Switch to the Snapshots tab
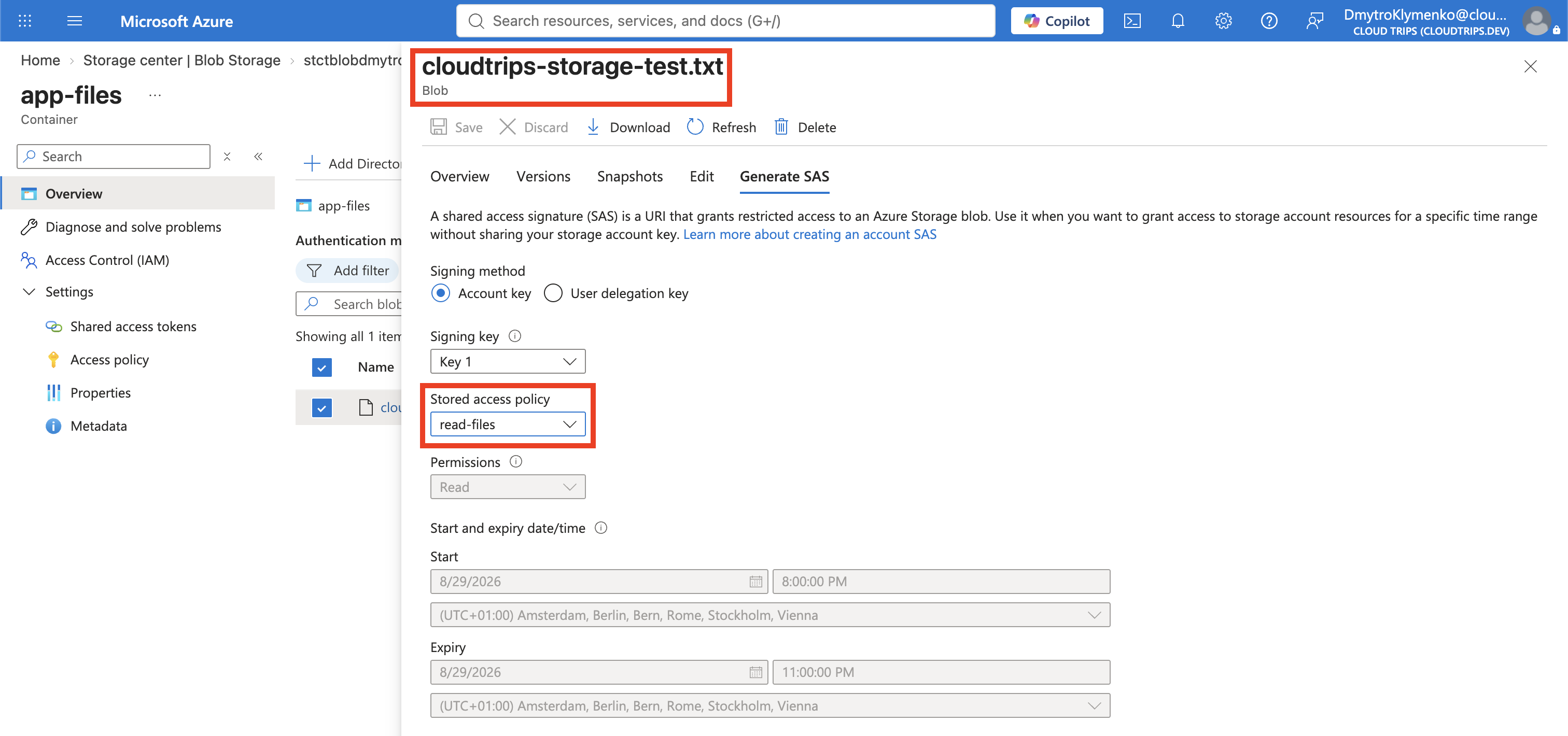Viewport: 1568px width, 736px height. (630, 176)
